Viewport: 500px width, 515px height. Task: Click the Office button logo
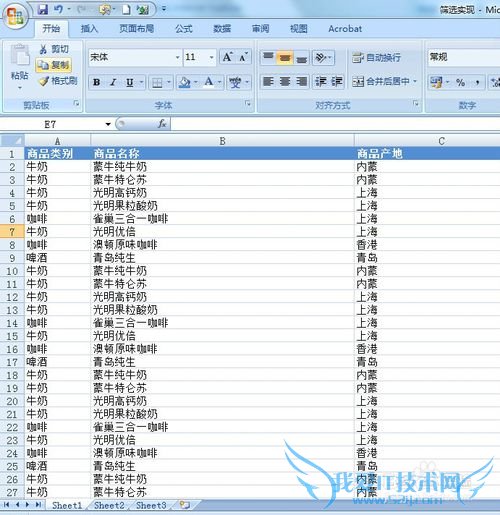[15, 16]
